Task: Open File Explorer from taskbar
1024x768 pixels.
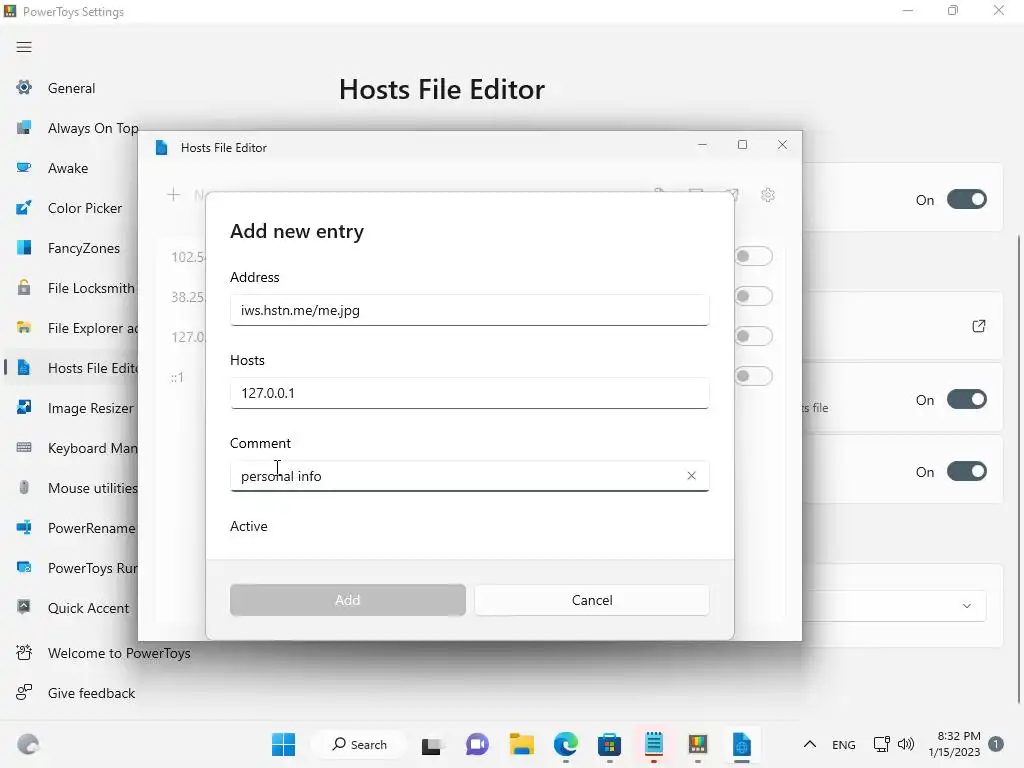Action: [x=522, y=744]
